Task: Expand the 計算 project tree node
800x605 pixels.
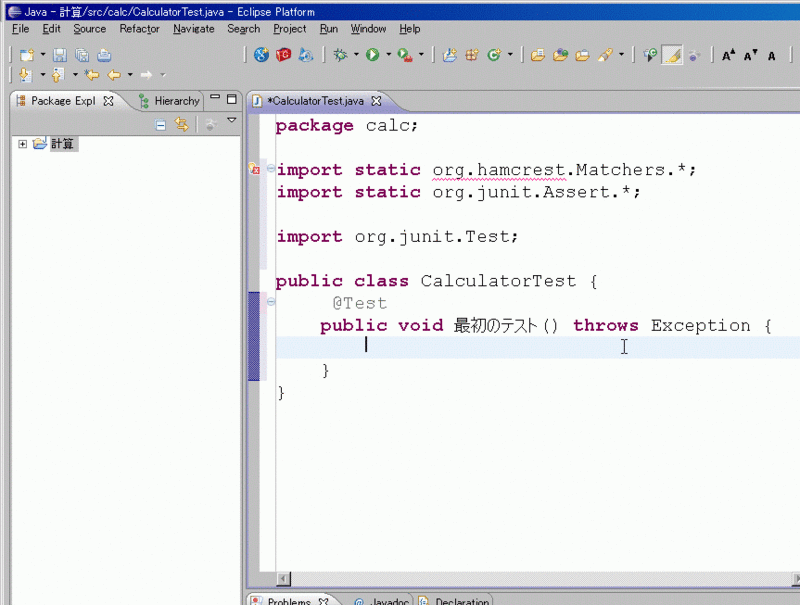Action: click(22, 144)
